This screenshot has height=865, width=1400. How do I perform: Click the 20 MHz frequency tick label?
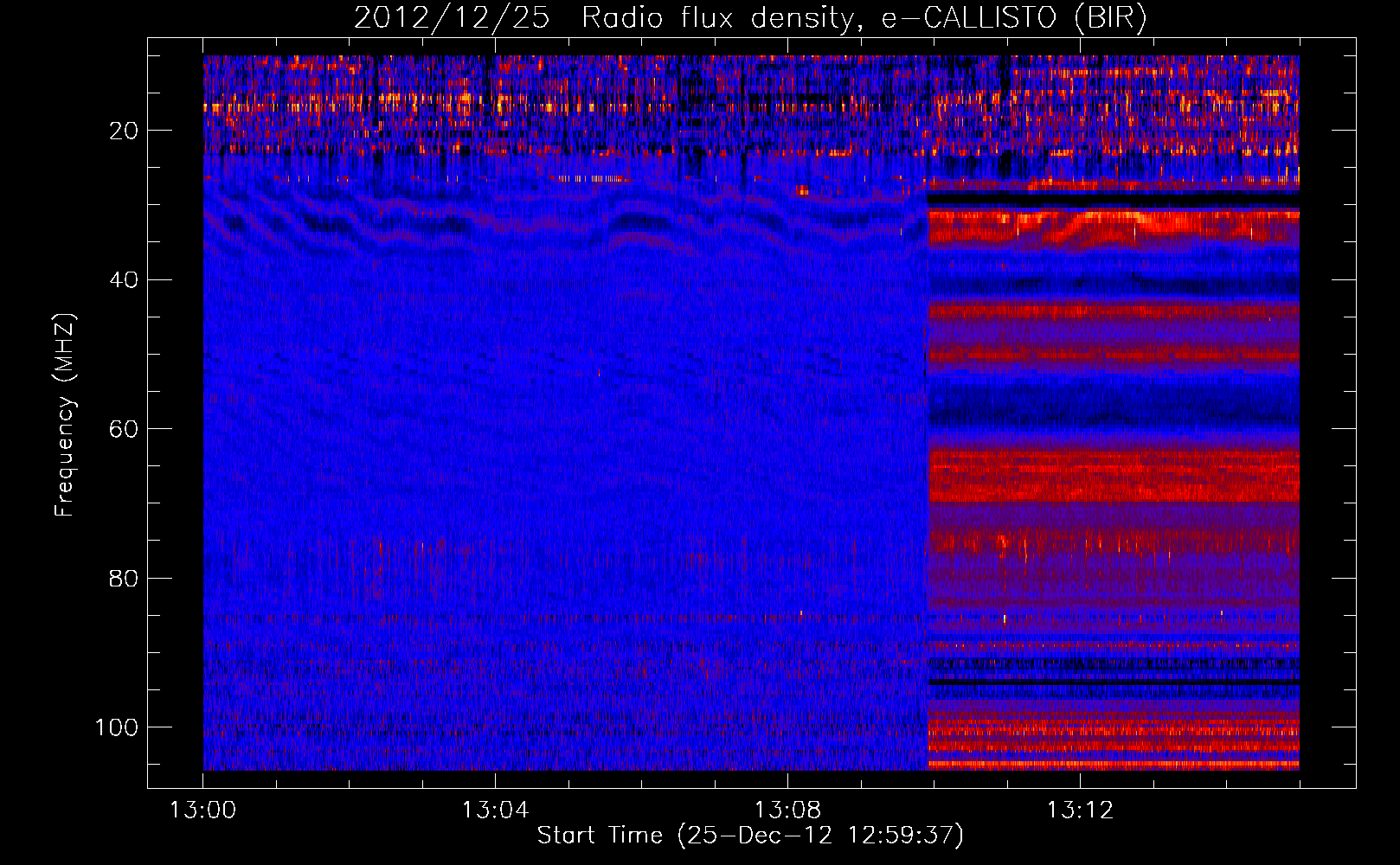[x=125, y=131]
